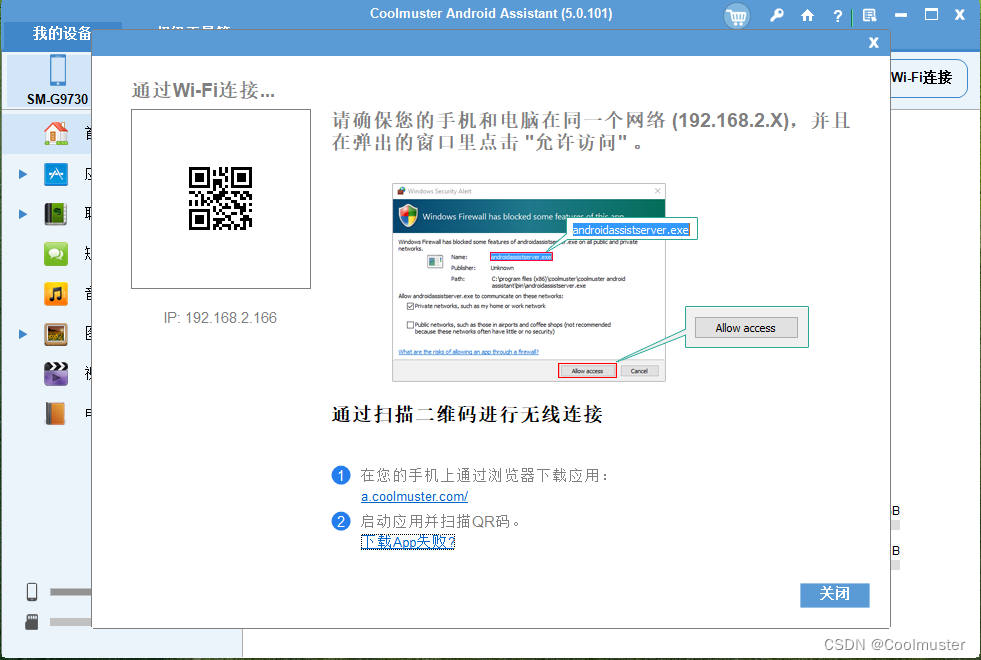Screen dimensions: 981x660
Task: Open the a.coolmuster.com link
Action: pos(414,496)
